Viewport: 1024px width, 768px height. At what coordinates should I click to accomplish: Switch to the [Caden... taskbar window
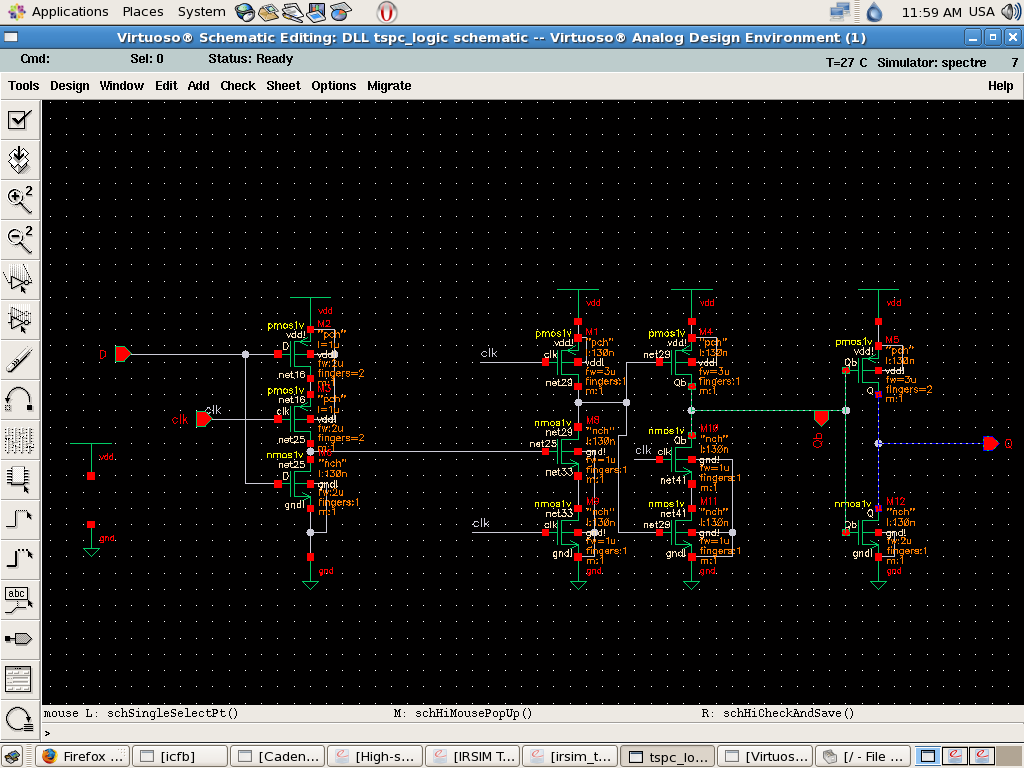[278, 756]
